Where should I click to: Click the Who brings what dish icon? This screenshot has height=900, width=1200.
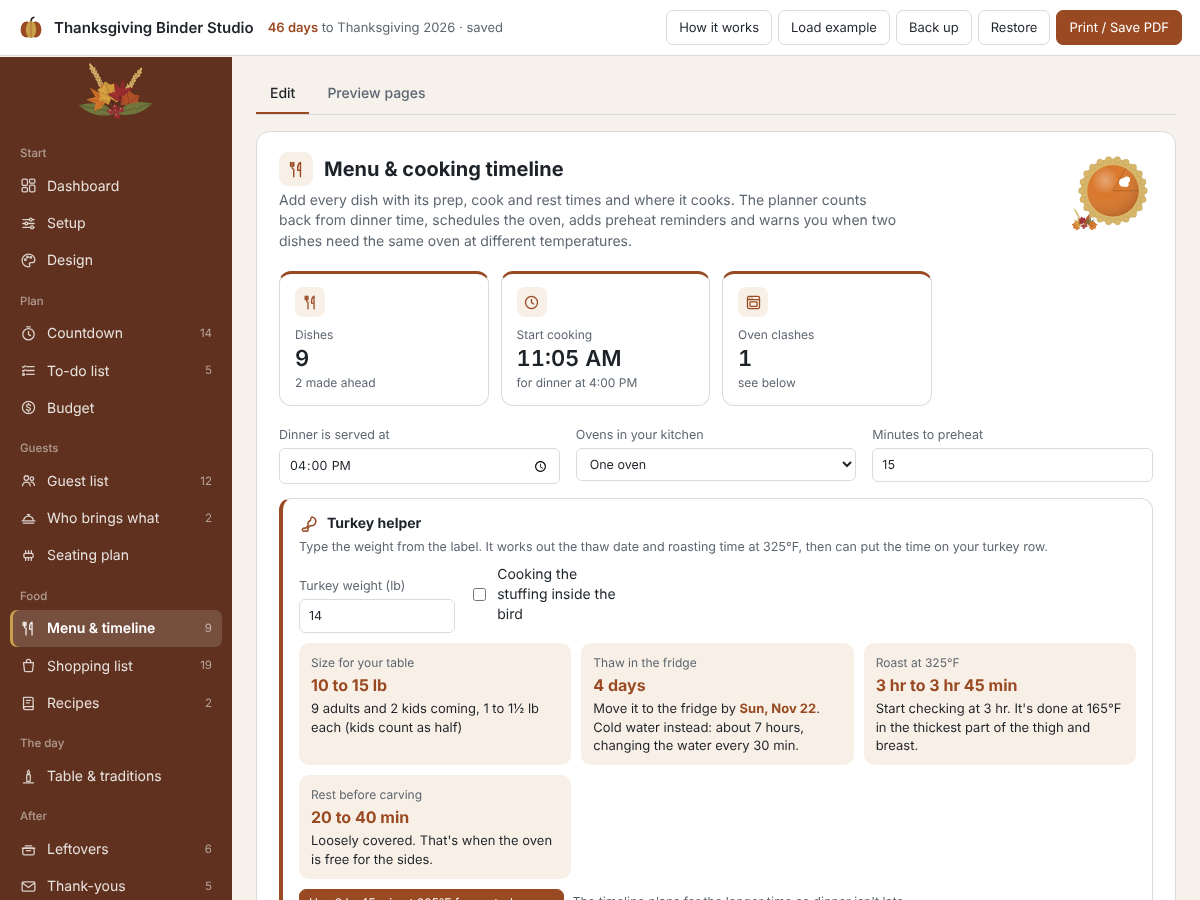click(x=28, y=518)
